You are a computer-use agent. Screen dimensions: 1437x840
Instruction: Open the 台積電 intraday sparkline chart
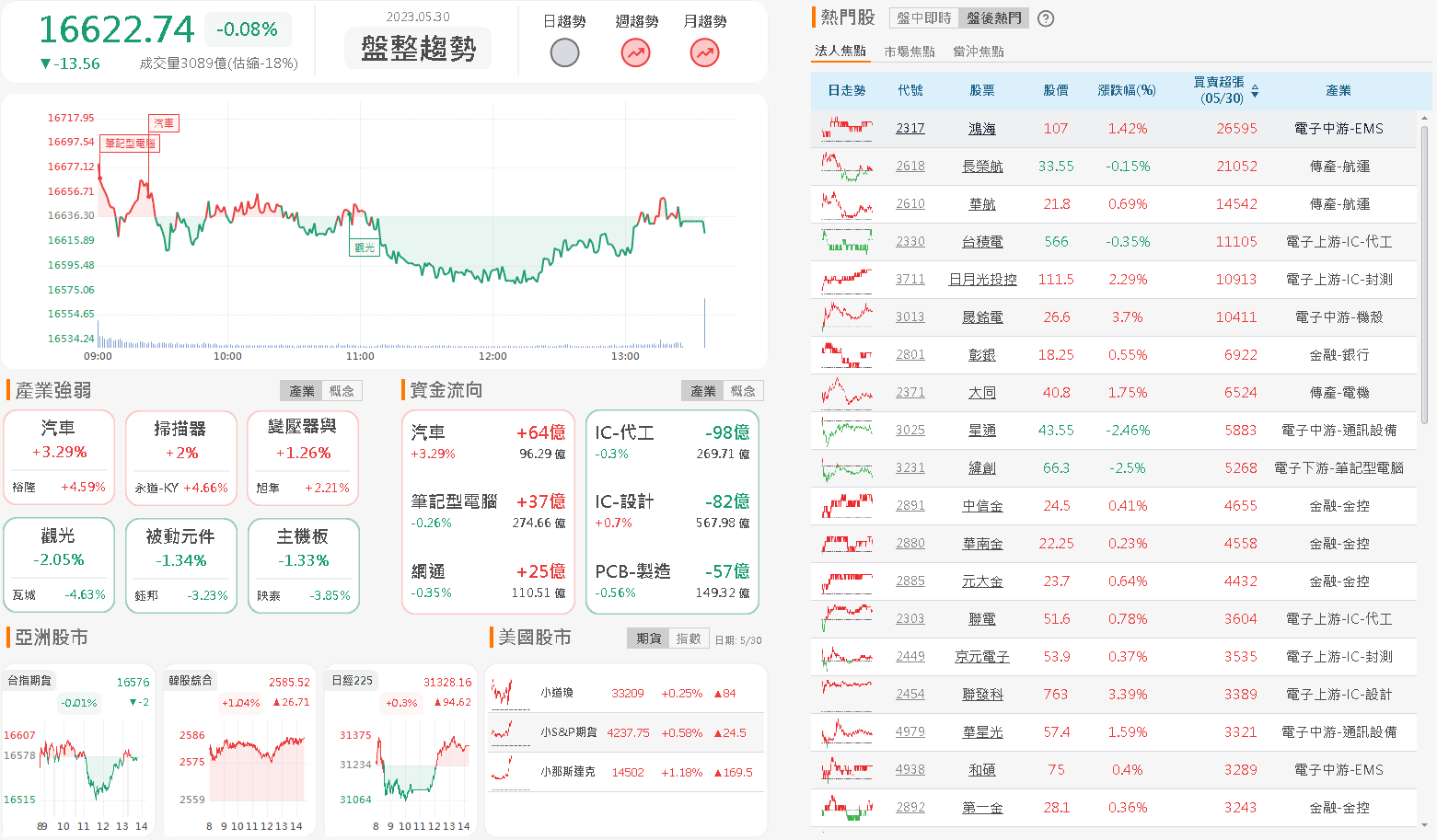[x=847, y=241]
